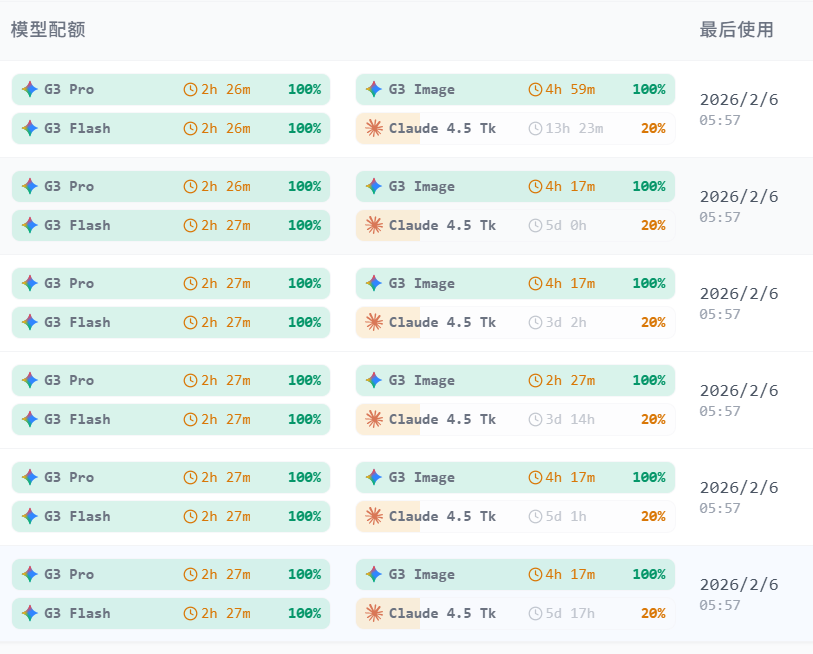Click the 20% value next to 5d 1h

(653, 516)
